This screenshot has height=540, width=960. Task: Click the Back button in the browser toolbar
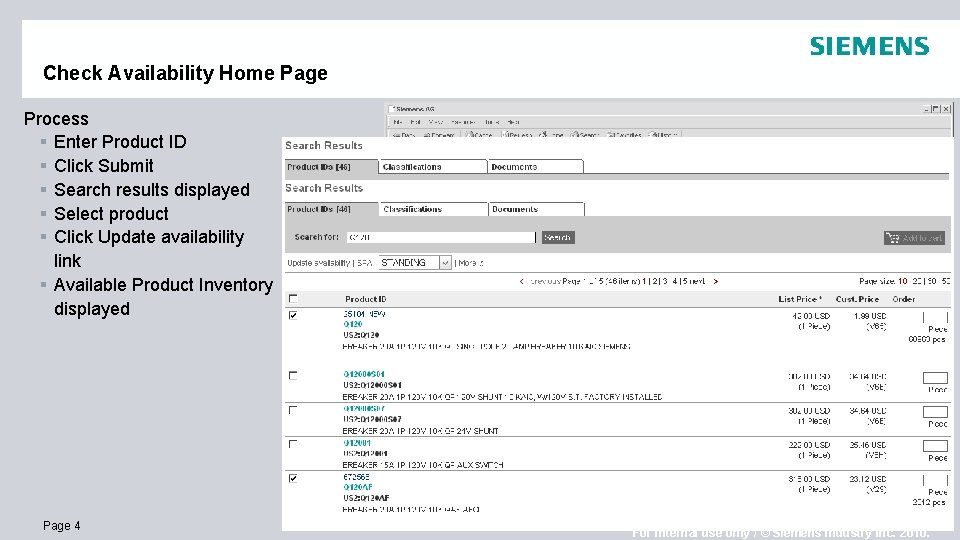click(404, 135)
